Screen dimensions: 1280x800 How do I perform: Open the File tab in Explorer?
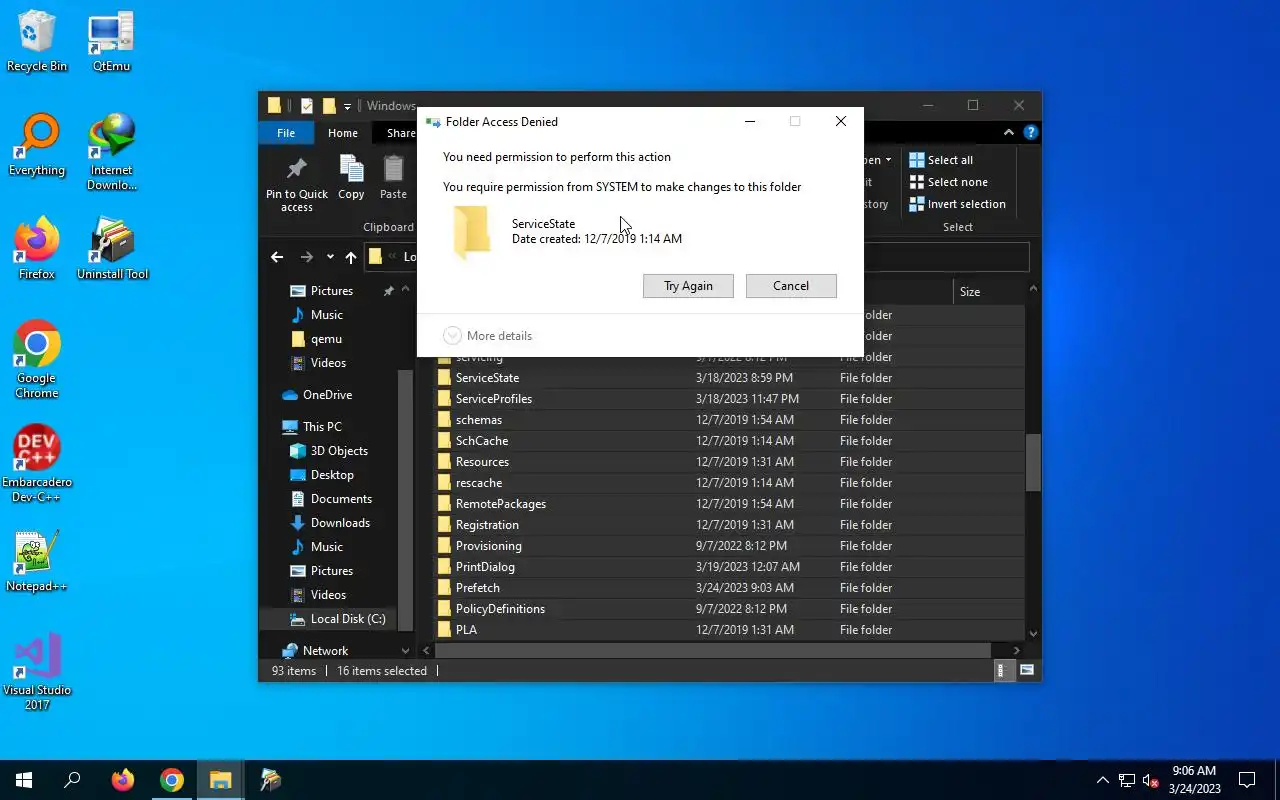pyautogui.click(x=286, y=133)
